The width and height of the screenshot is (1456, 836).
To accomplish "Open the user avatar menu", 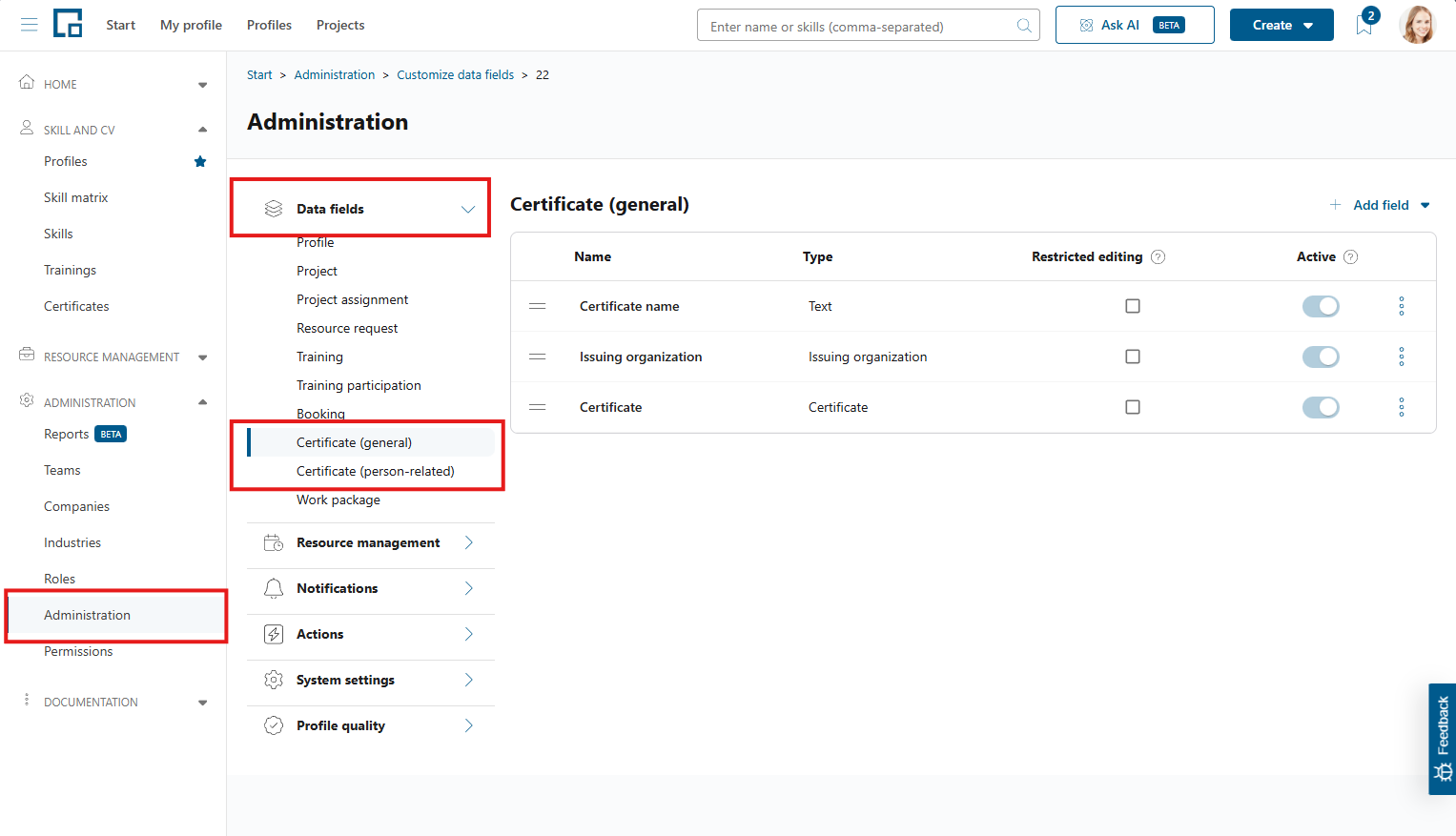I will pyautogui.click(x=1417, y=25).
